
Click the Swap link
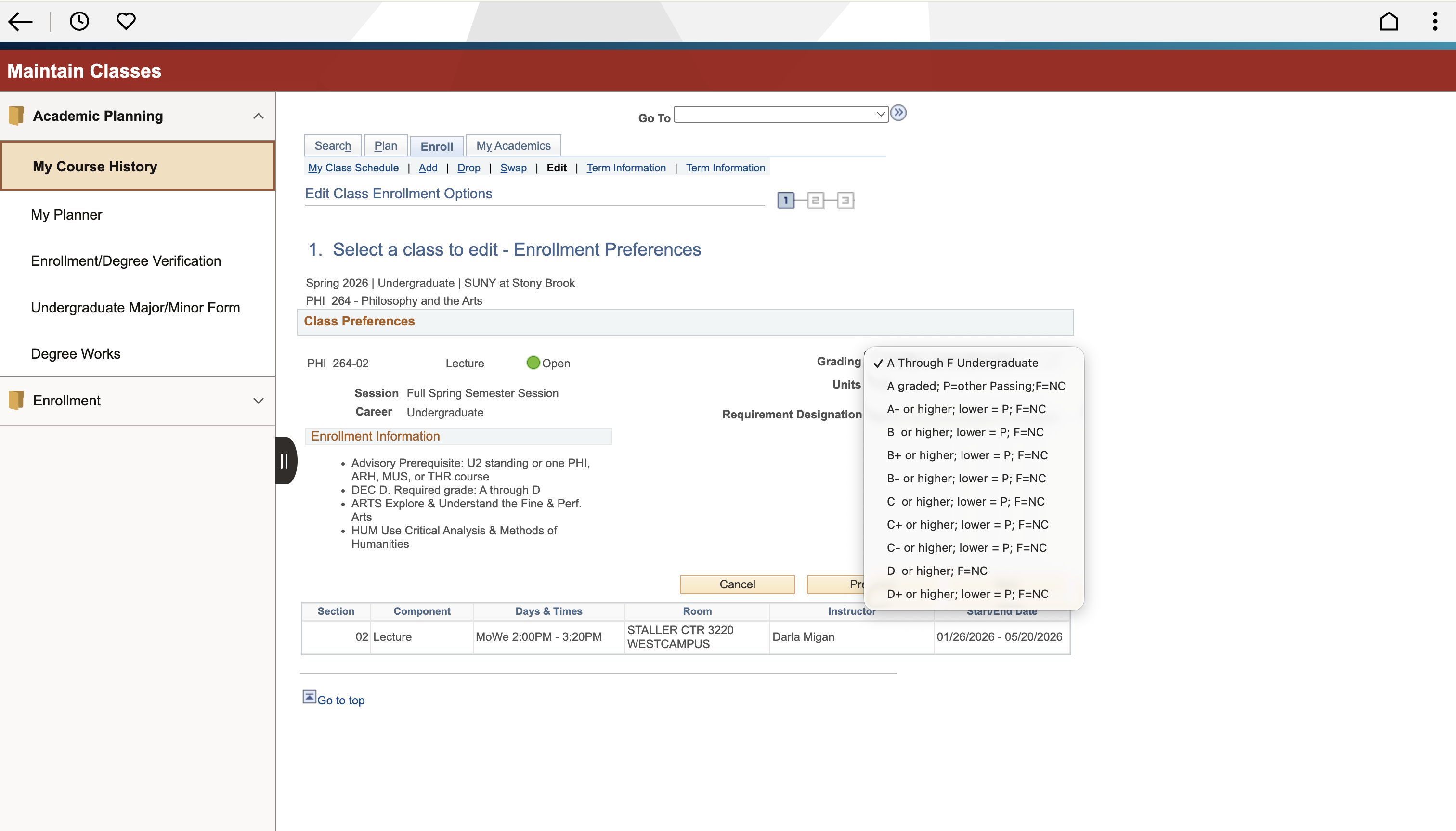tap(513, 168)
